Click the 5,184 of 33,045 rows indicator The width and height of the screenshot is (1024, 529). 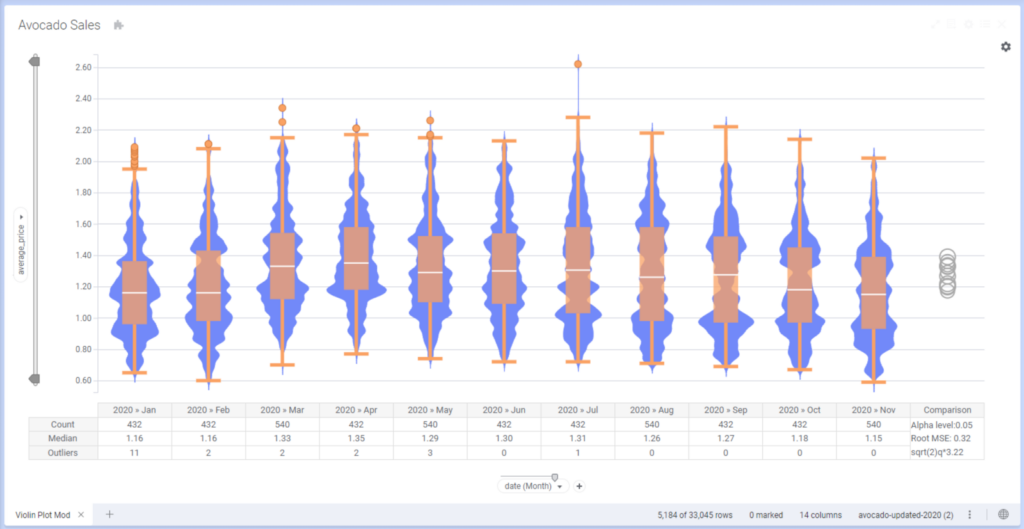[x=699, y=514]
